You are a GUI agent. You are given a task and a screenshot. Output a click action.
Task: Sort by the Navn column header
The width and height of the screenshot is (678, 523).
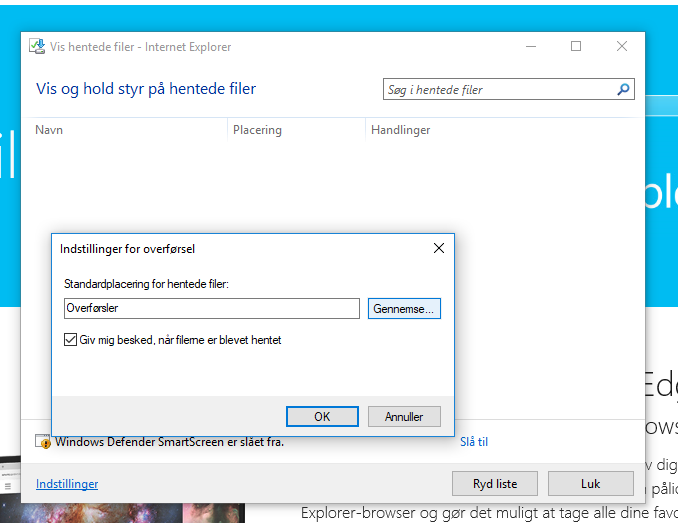click(49, 130)
